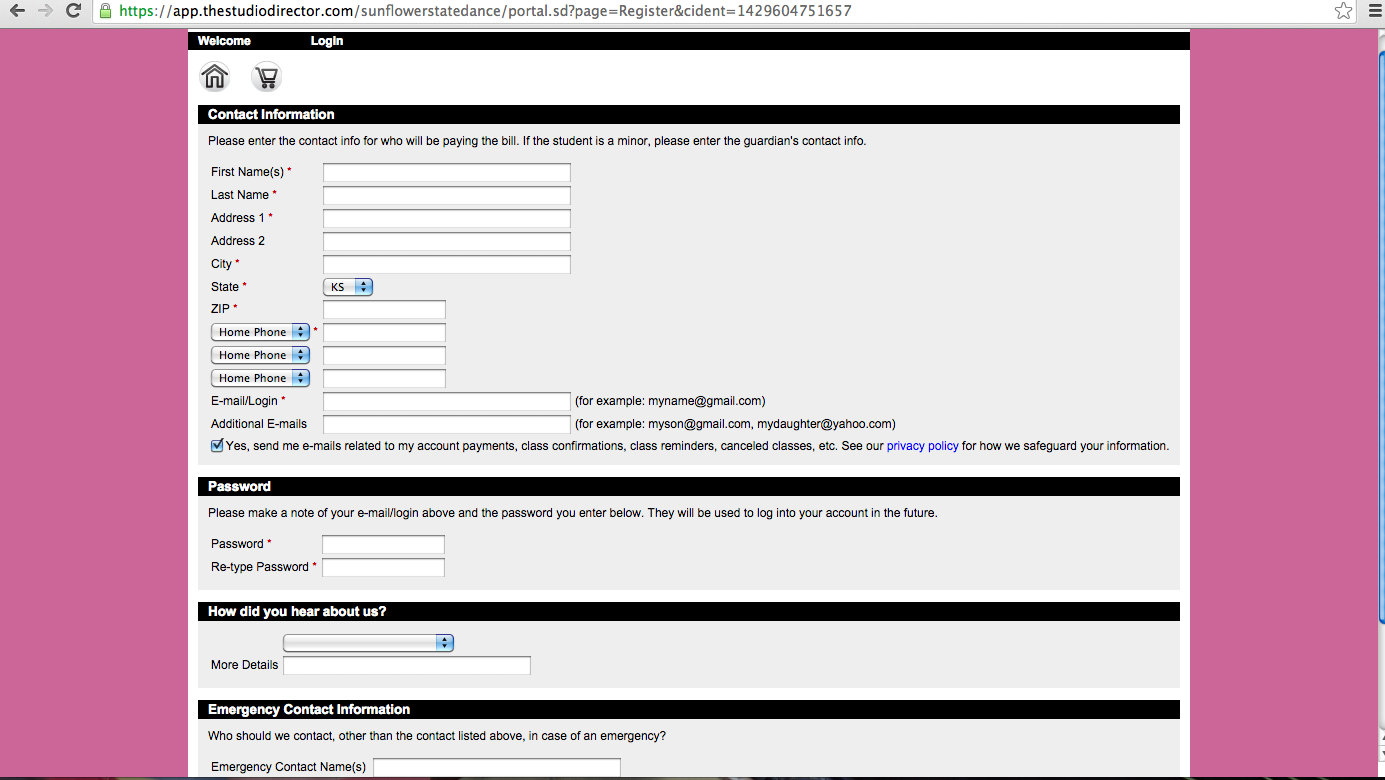Bookmark page with the star icon
Image resolution: width=1385 pixels, height=780 pixels.
(1343, 11)
